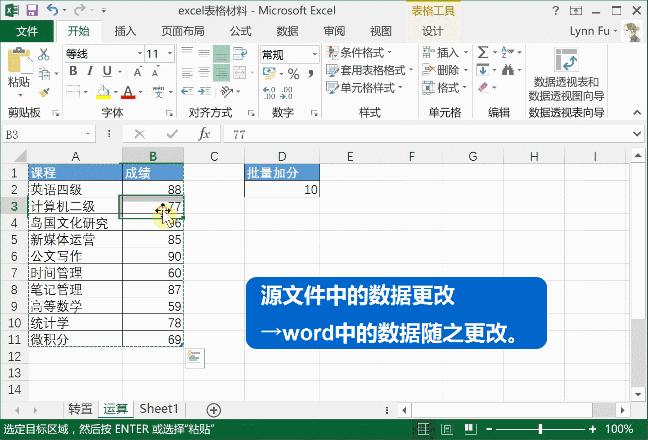Click the Clear eraser icon

point(483,88)
